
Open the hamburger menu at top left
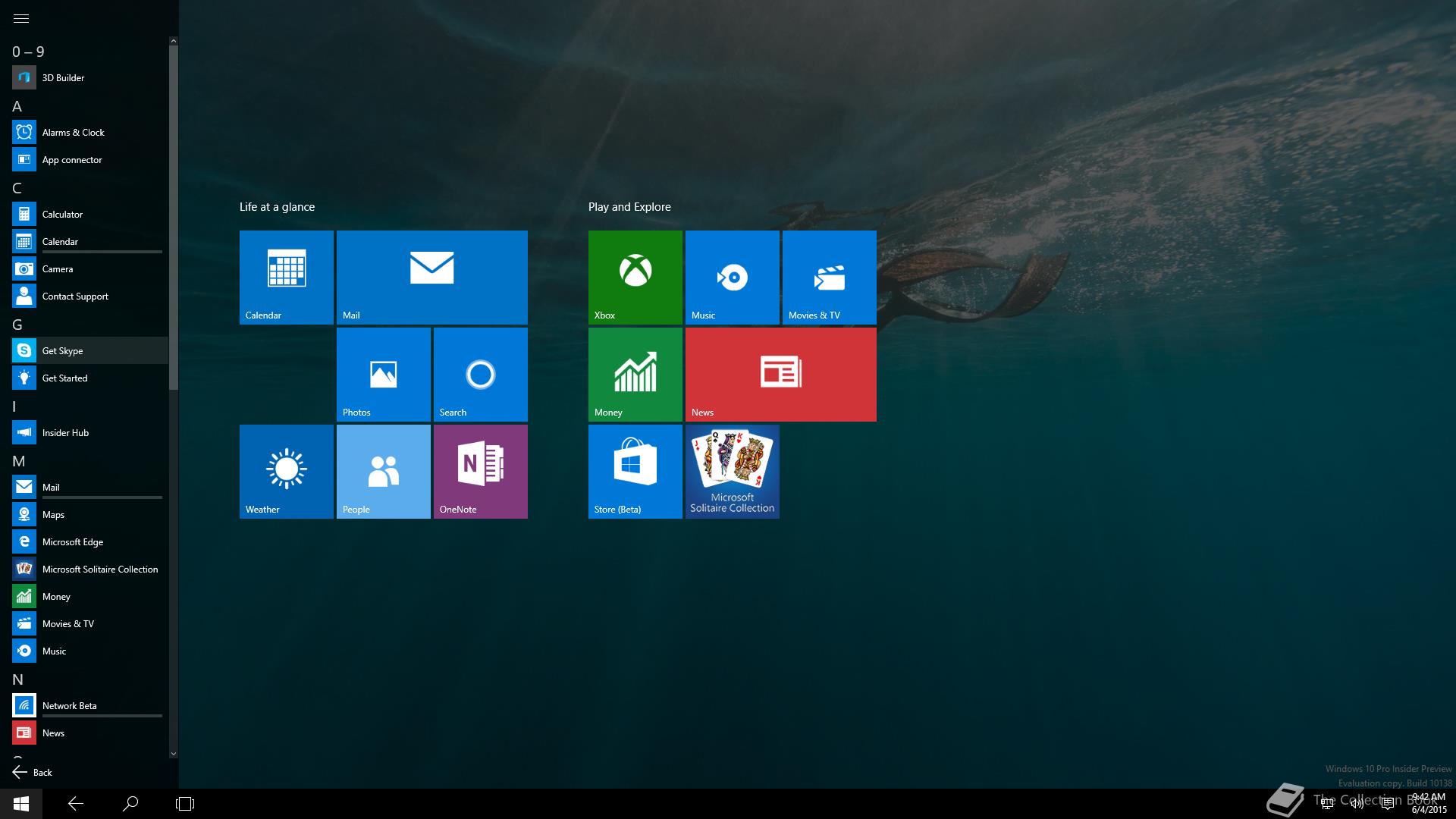(x=21, y=18)
